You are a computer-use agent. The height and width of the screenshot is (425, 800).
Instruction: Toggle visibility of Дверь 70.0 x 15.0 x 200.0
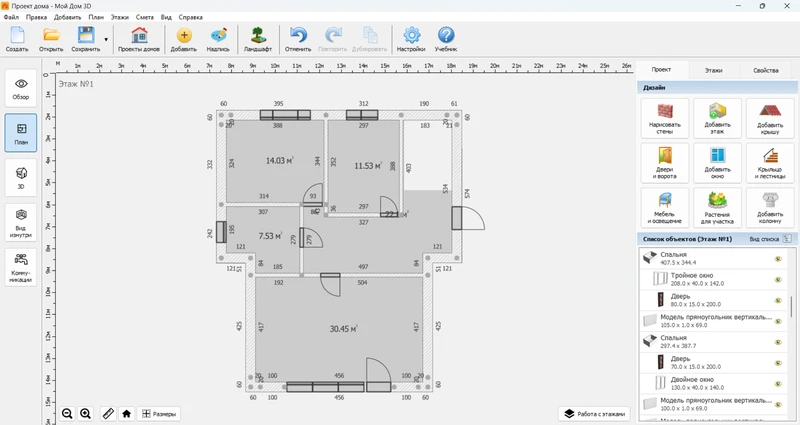click(778, 363)
